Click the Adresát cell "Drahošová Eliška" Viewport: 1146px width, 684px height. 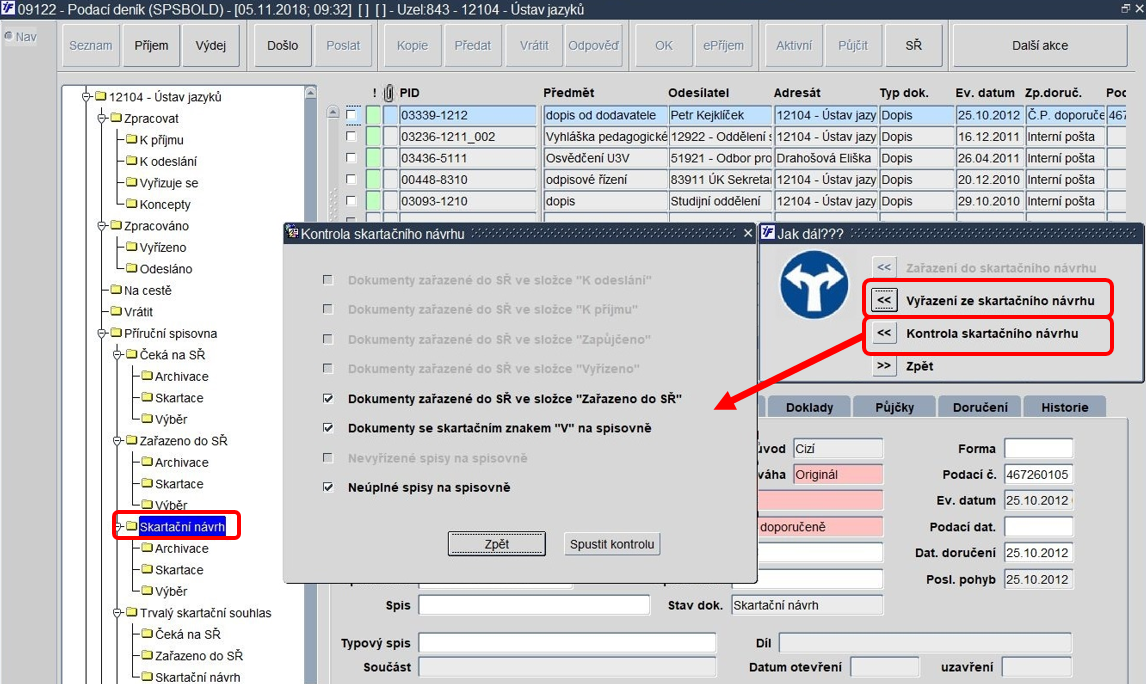[x=826, y=158]
